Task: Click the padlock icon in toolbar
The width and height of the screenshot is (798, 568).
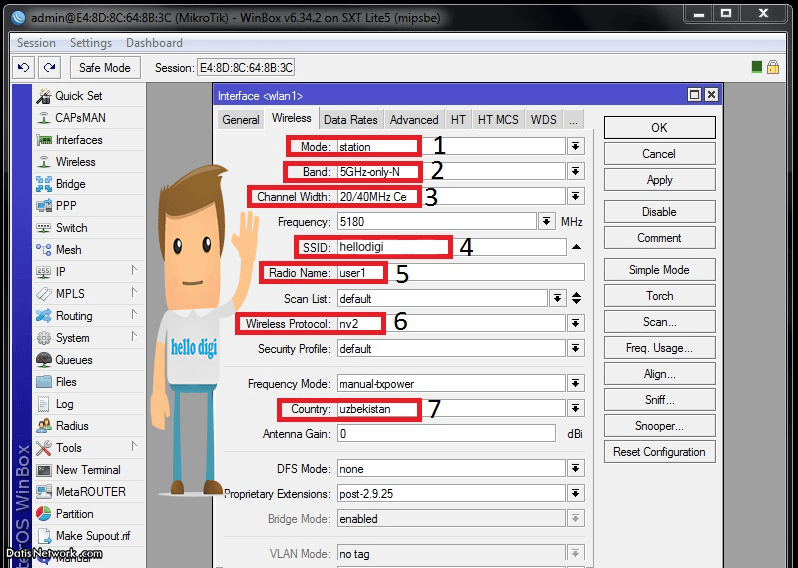Action: tap(773, 67)
